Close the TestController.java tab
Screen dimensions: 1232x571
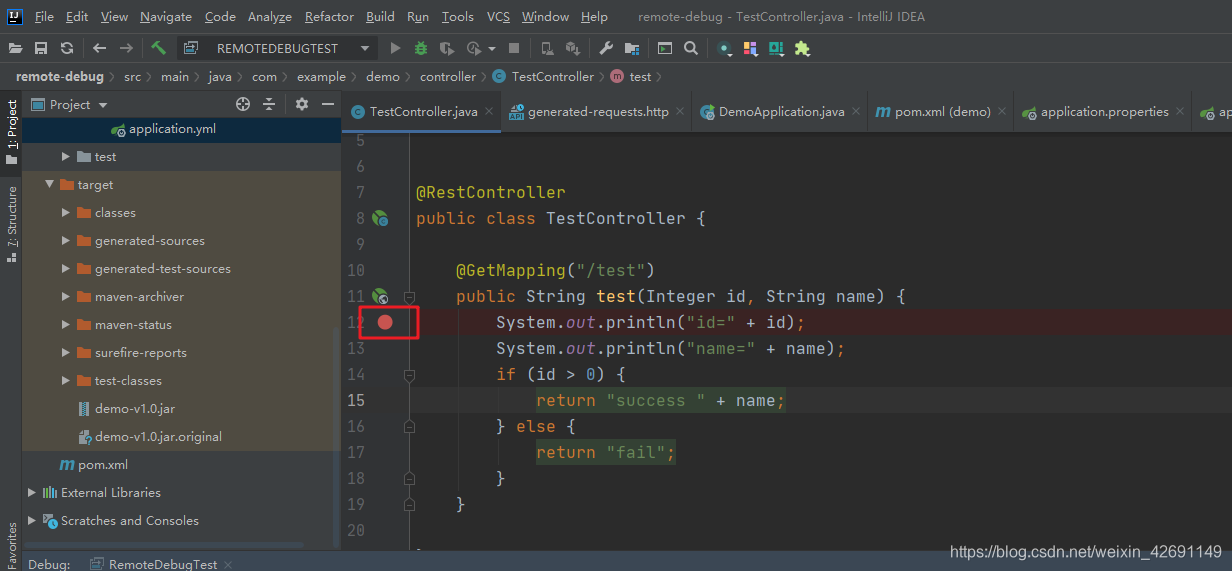[488, 112]
